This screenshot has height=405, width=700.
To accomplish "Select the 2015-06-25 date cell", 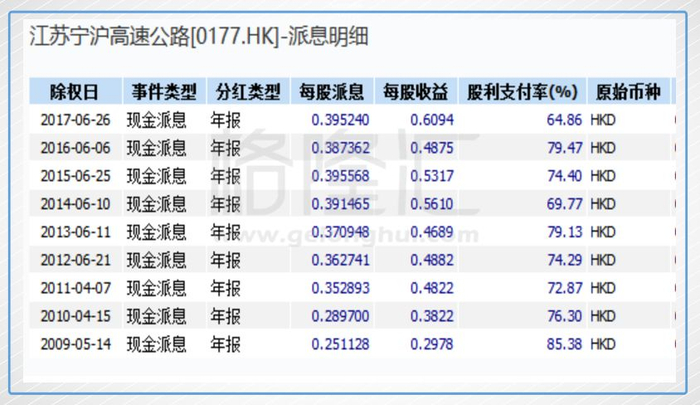I will [75, 176].
